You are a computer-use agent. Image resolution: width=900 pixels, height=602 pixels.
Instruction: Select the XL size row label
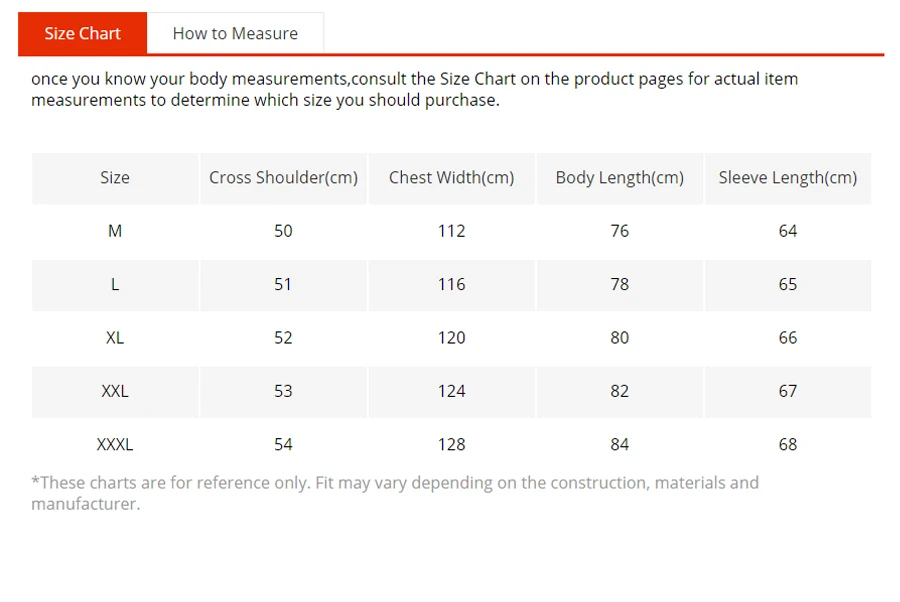pos(115,338)
